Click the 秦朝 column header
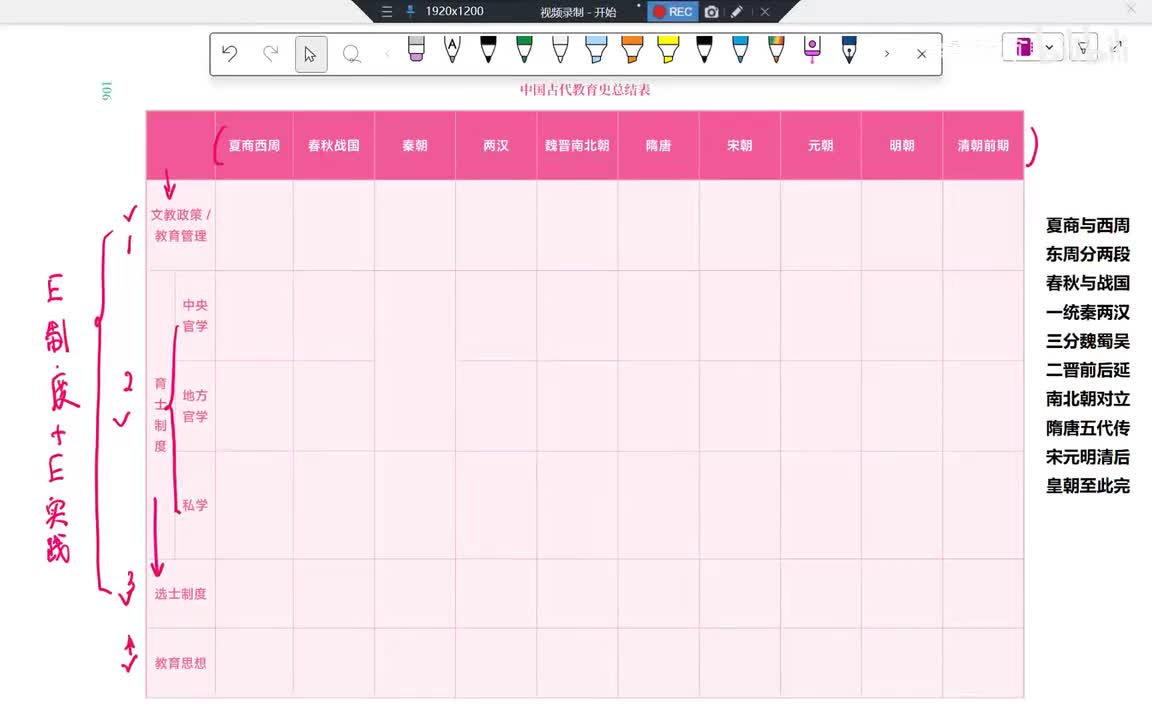This screenshot has height=720, width=1152. [x=414, y=145]
